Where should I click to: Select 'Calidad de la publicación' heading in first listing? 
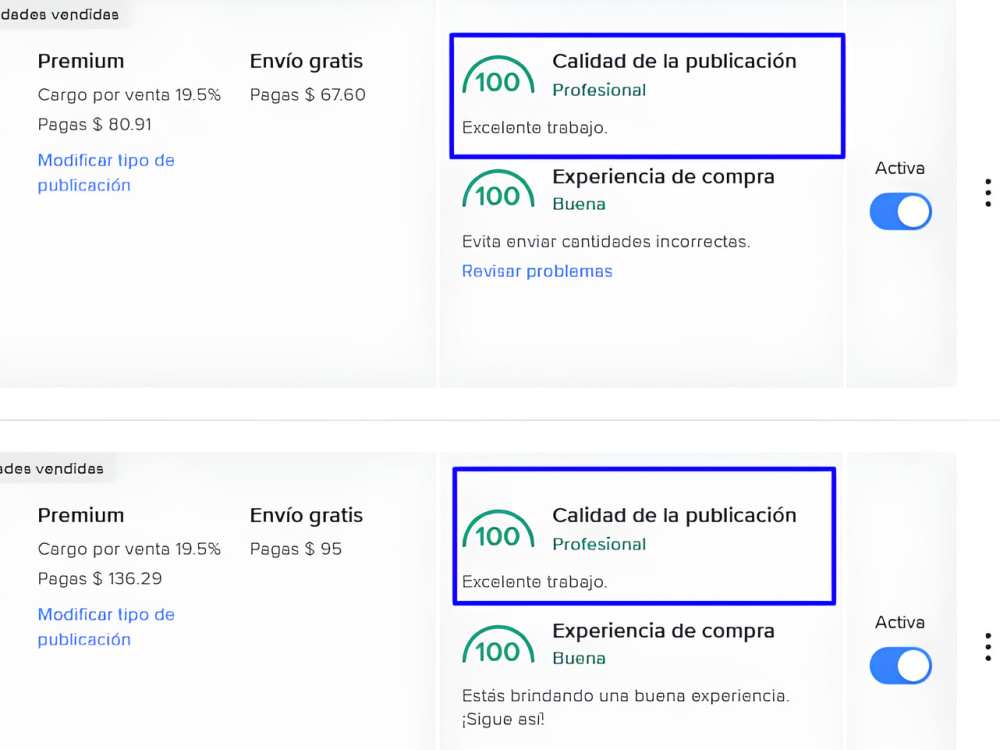point(674,61)
